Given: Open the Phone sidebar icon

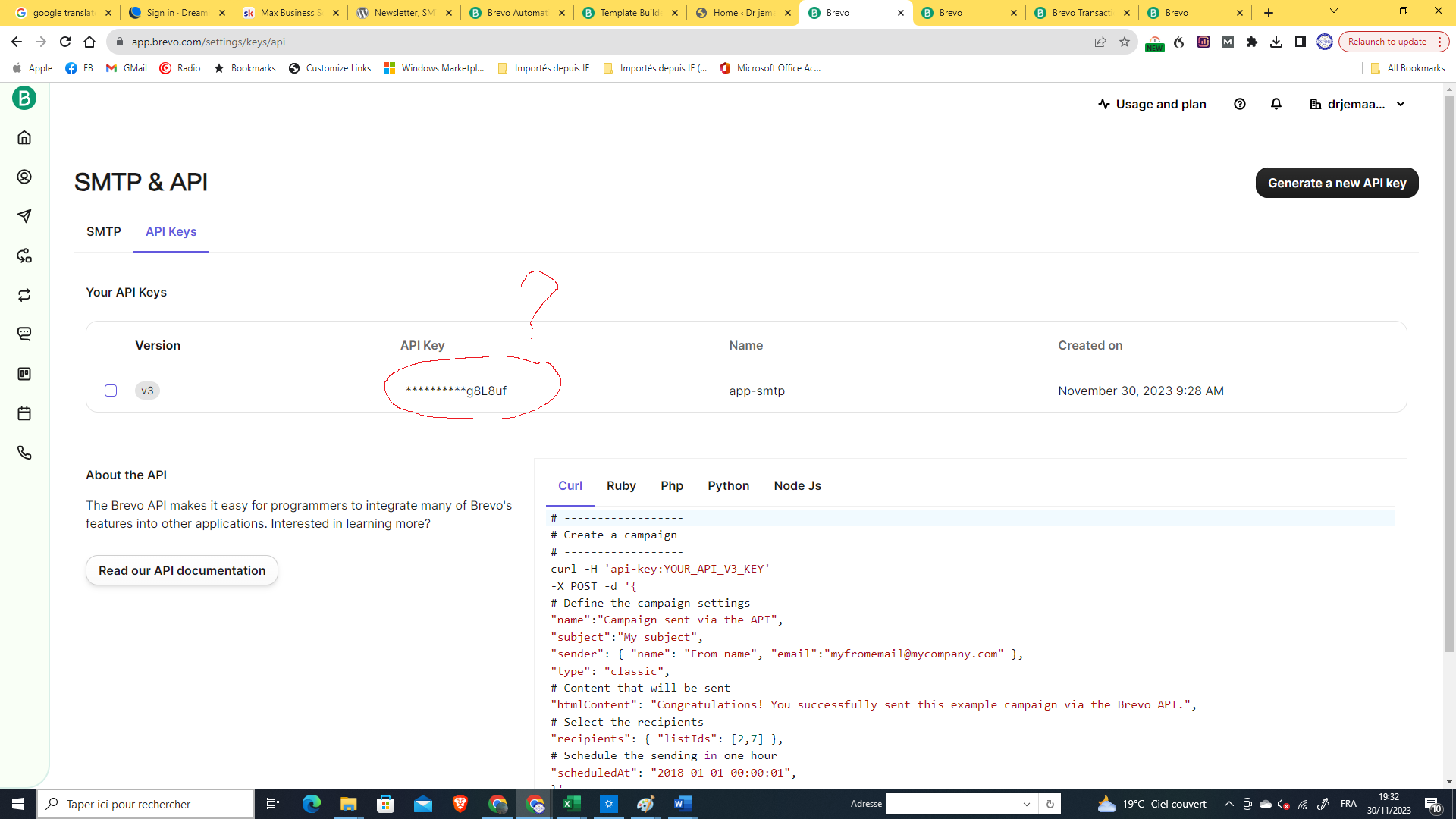Looking at the screenshot, I should (24, 453).
